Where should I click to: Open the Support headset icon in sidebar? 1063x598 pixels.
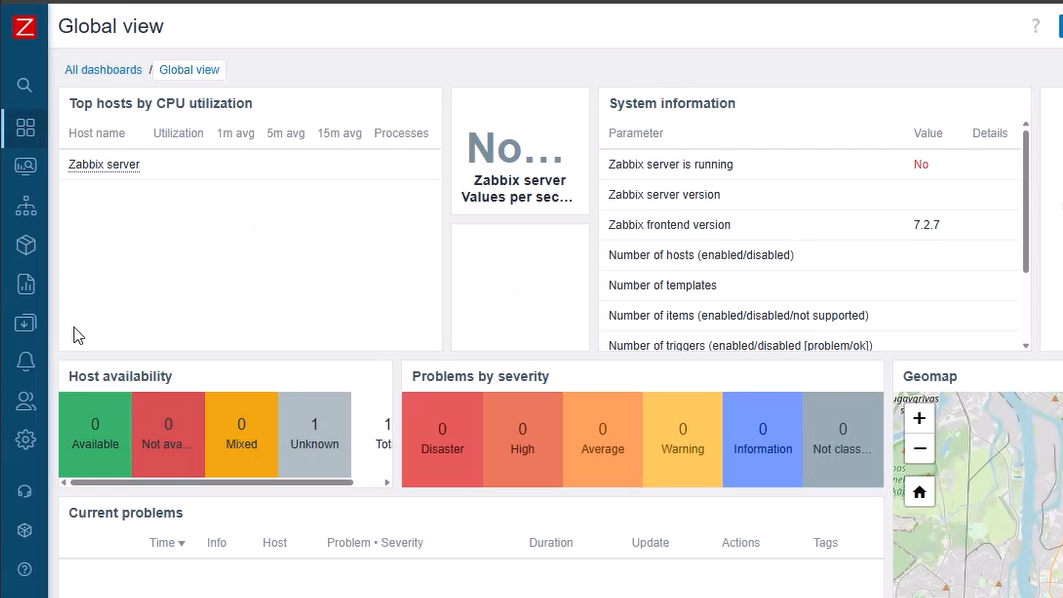point(24,491)
